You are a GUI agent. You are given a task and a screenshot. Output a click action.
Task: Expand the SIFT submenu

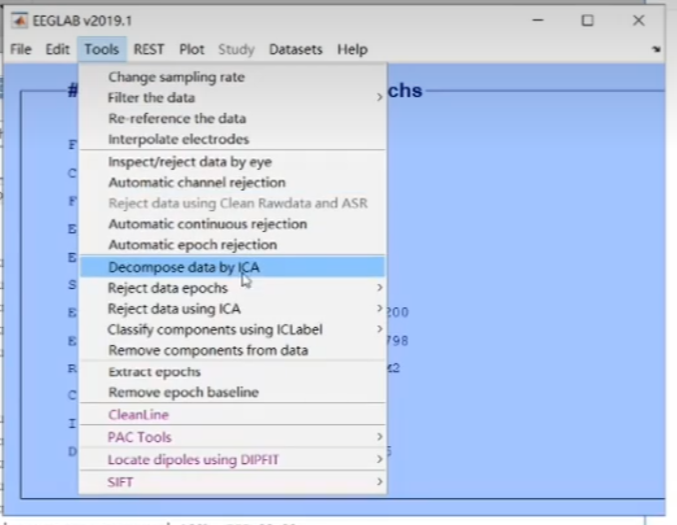[x=379, y=482]
